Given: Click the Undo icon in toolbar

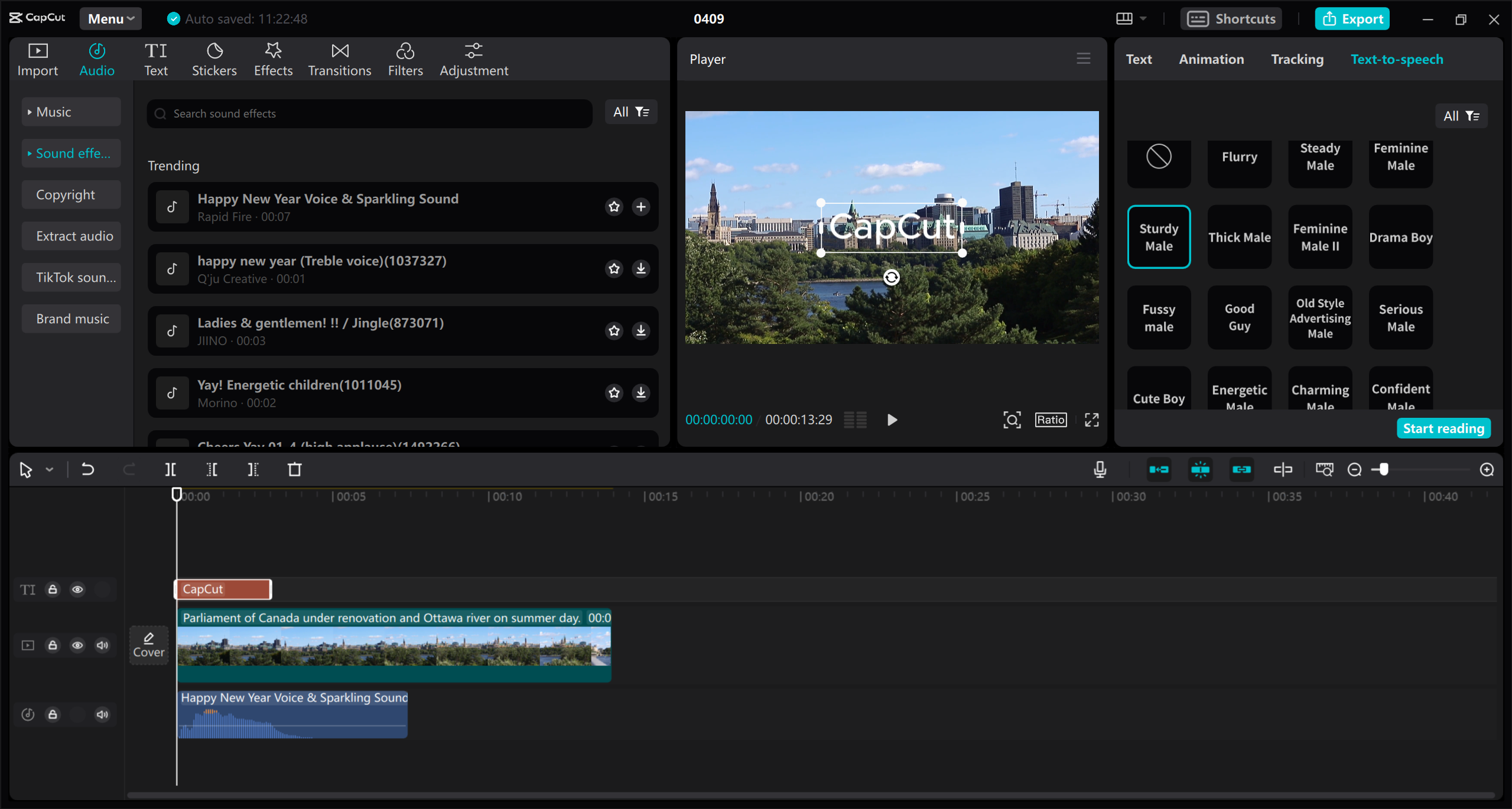Looking at the screenshot, I should coord(88,468).
